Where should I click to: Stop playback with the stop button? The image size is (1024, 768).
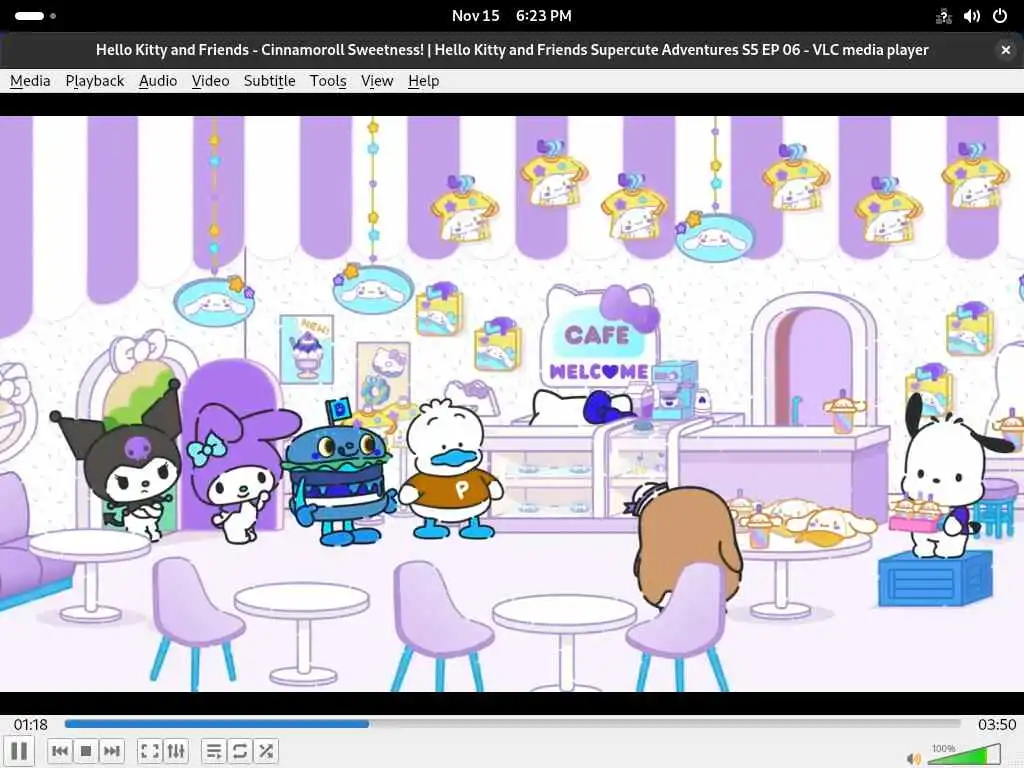[x=86, y=751]
